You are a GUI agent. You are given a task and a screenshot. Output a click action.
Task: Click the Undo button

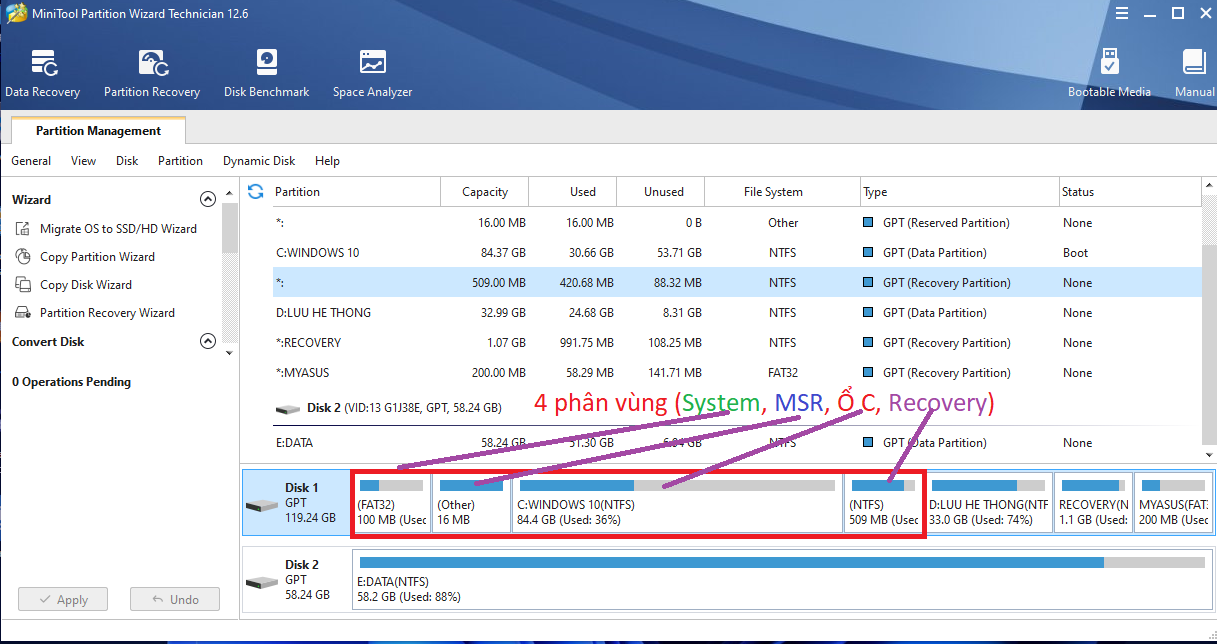click(x=176, y=600)
